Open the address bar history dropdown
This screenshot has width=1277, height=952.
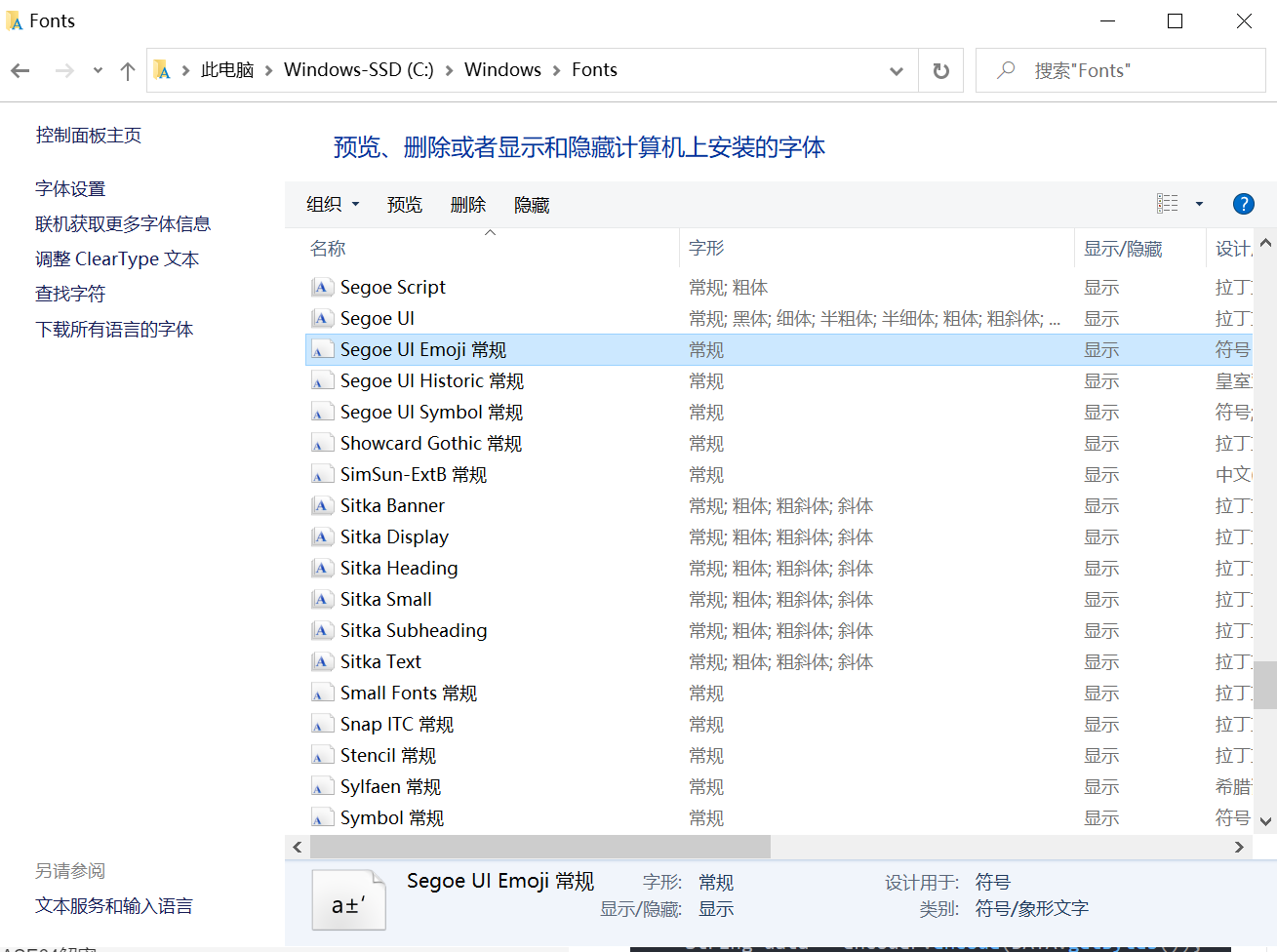coord(896,69)
